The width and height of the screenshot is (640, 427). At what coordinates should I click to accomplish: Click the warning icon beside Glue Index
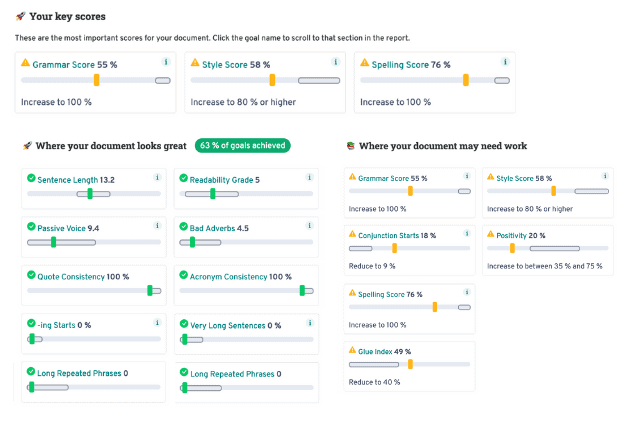pyautogui.click(x=353, y=351)
